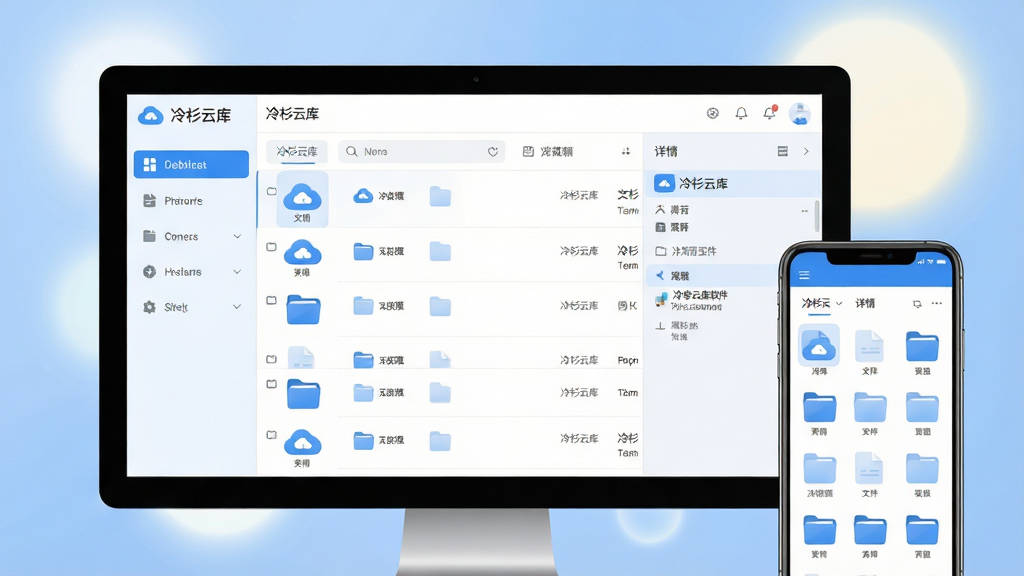
Task: Click the download icon at the details panel bottom
Action: click(660, 325)
